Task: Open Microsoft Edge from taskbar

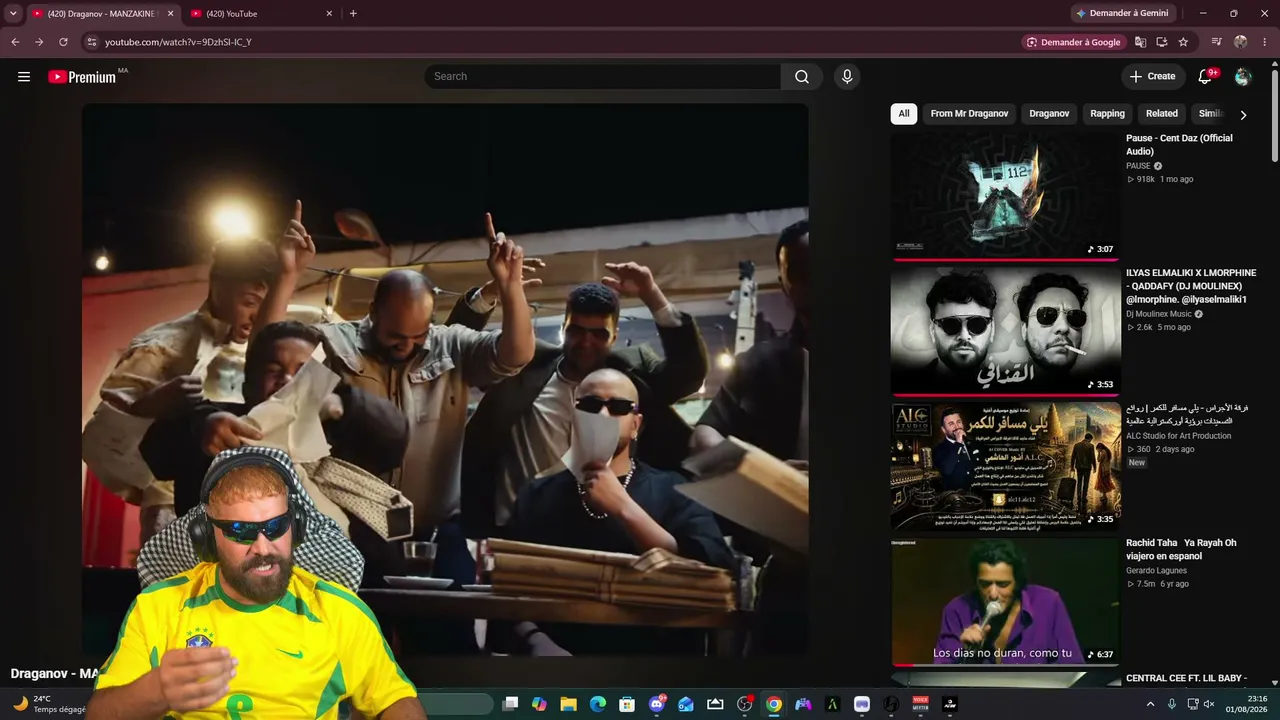Action: click(598, 704)
